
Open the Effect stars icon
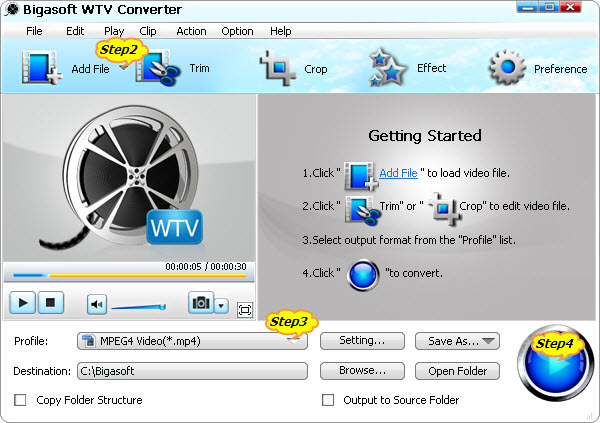point(387,67)
